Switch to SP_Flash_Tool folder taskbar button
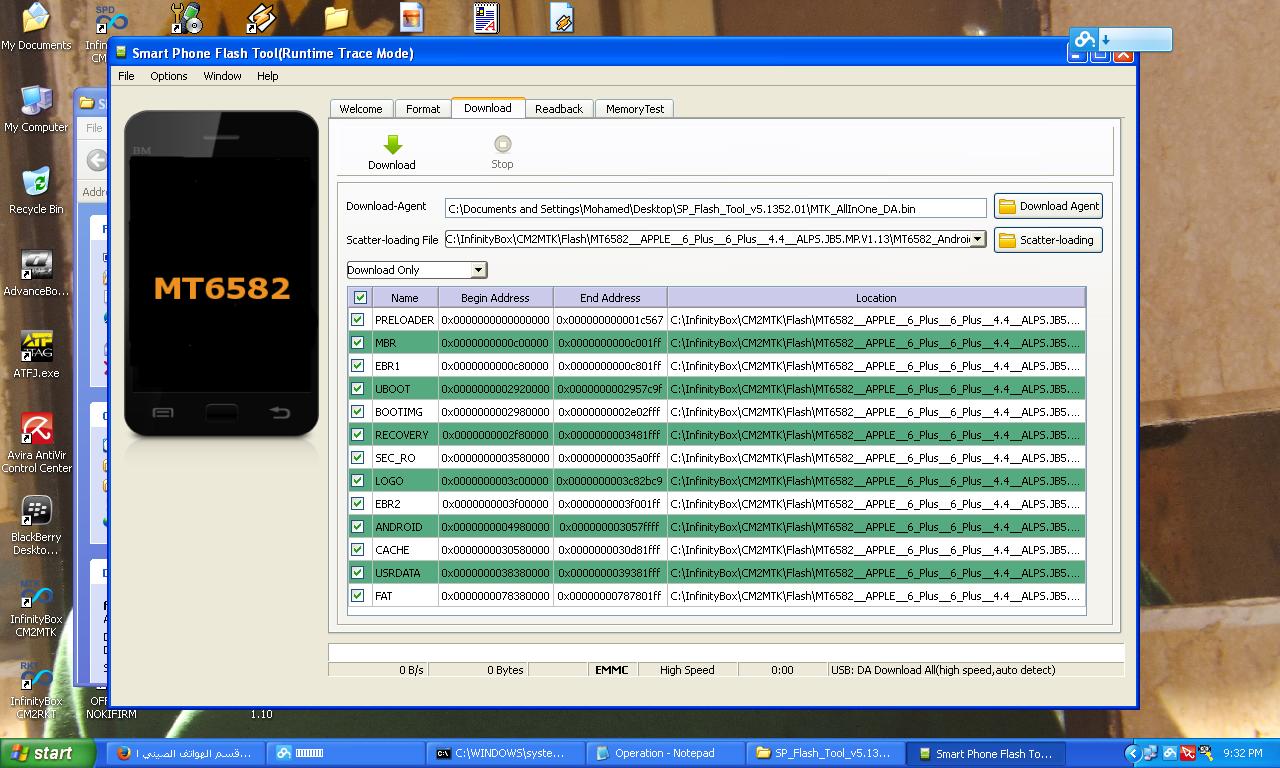Viewport: 1280px width, 768px height. (x=825, y=754)
